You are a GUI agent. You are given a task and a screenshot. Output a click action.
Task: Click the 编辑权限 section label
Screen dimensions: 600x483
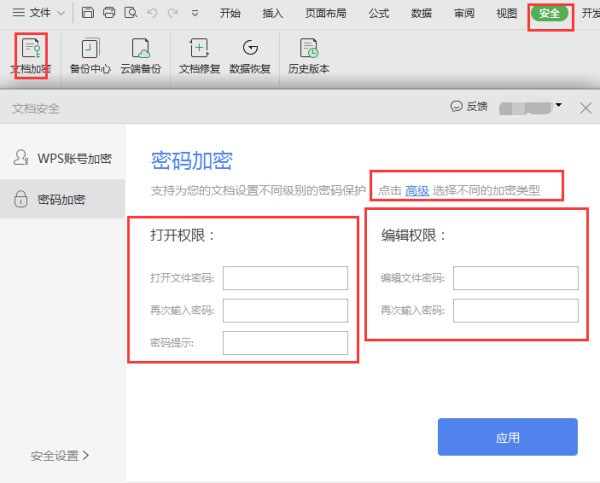[x=413, y=235]
